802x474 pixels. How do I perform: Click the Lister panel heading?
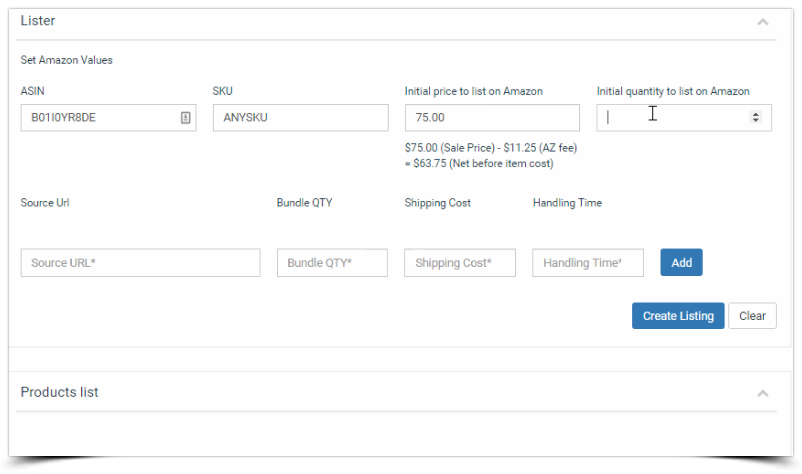tap(38, 21)
